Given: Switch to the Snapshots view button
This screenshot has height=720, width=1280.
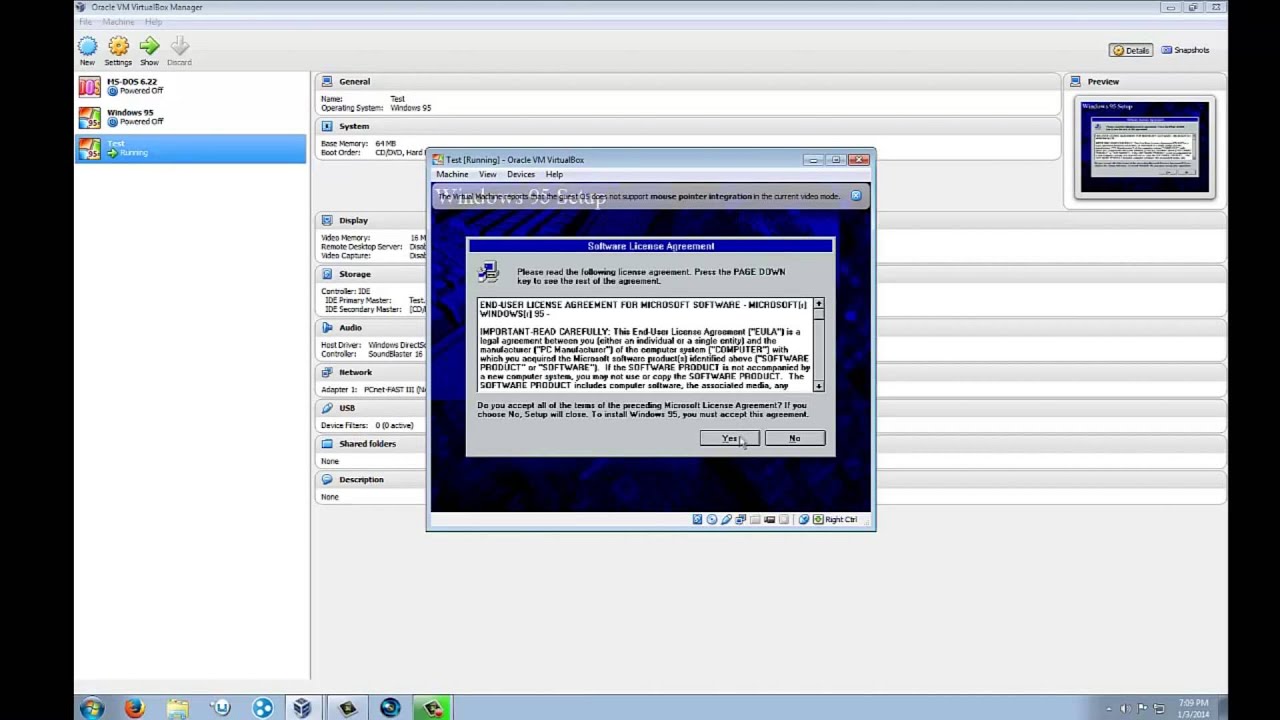Looking at the screenshot, I should coord(1186,50).
